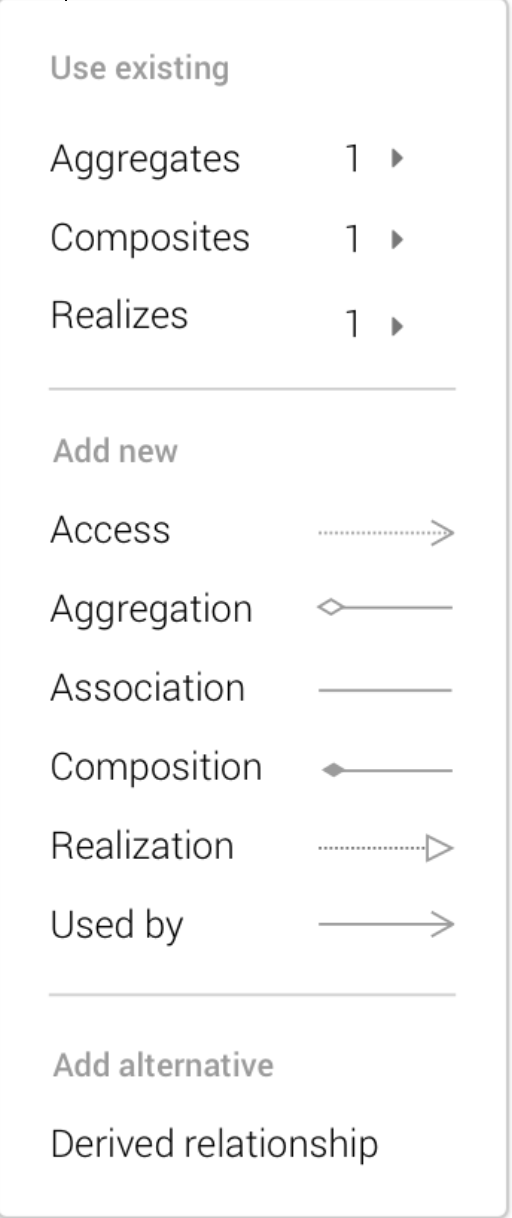Select the Realization menu entry
This screenshot has height=1218, width=512.
coord(252,846)
